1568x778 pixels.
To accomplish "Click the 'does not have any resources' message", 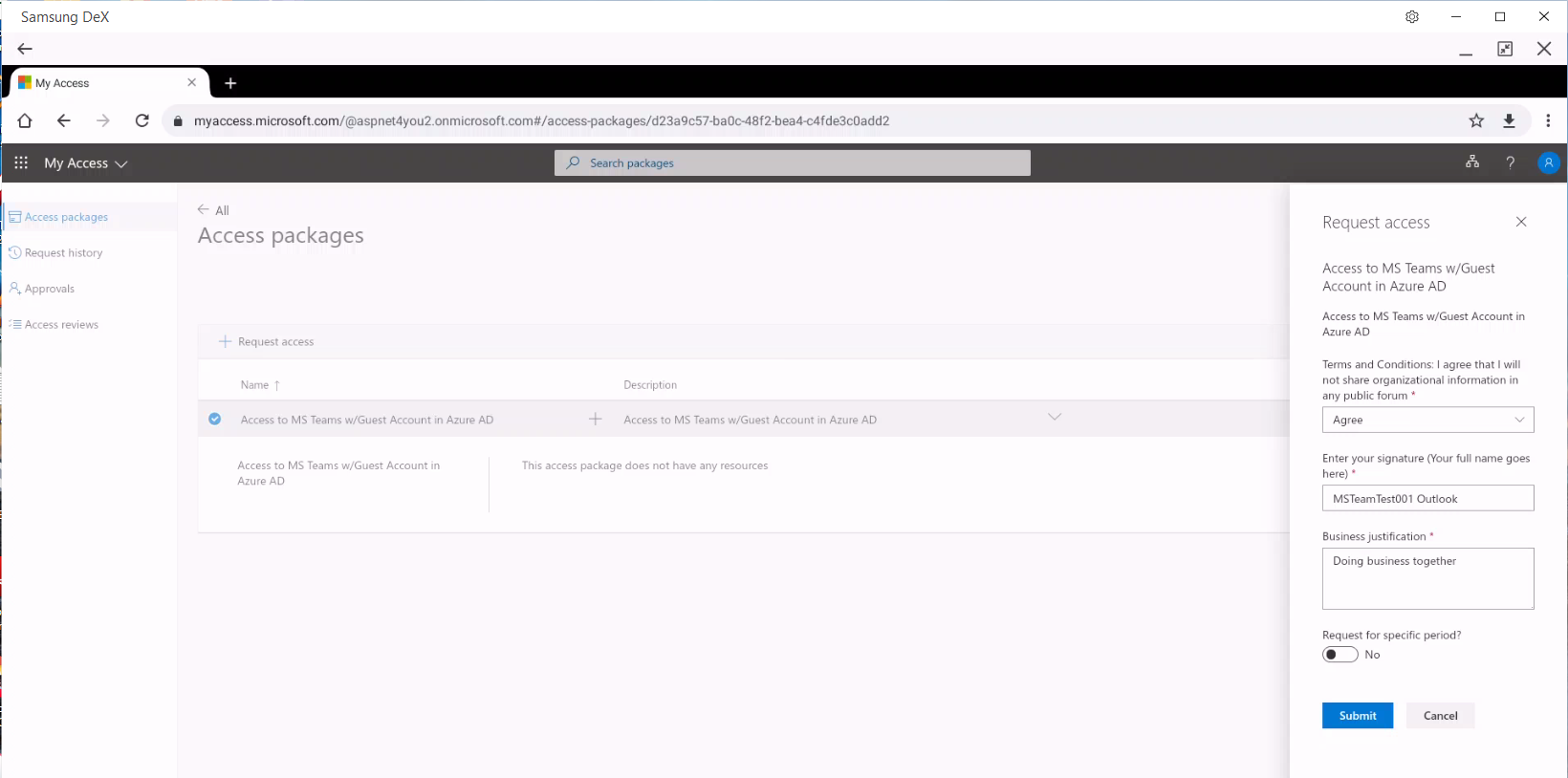I will click(644, 465).
